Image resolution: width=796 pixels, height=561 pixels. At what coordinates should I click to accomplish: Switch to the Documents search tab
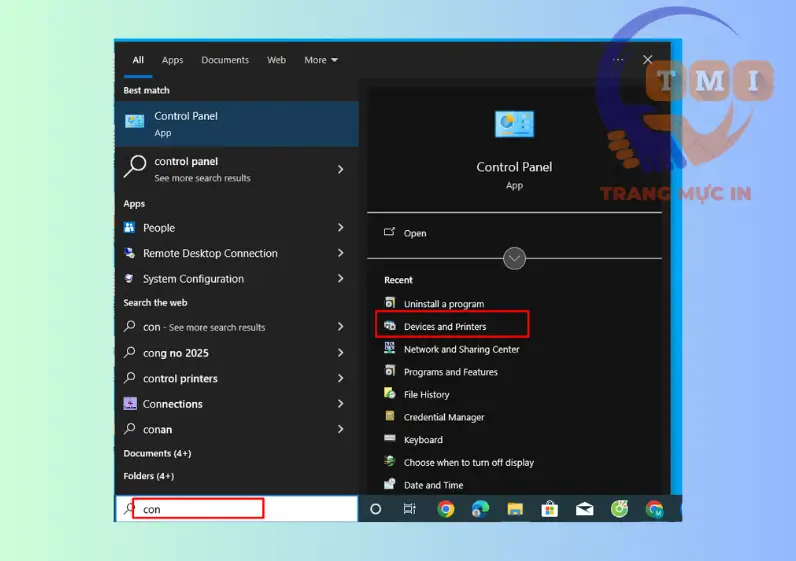click(225, 60)
